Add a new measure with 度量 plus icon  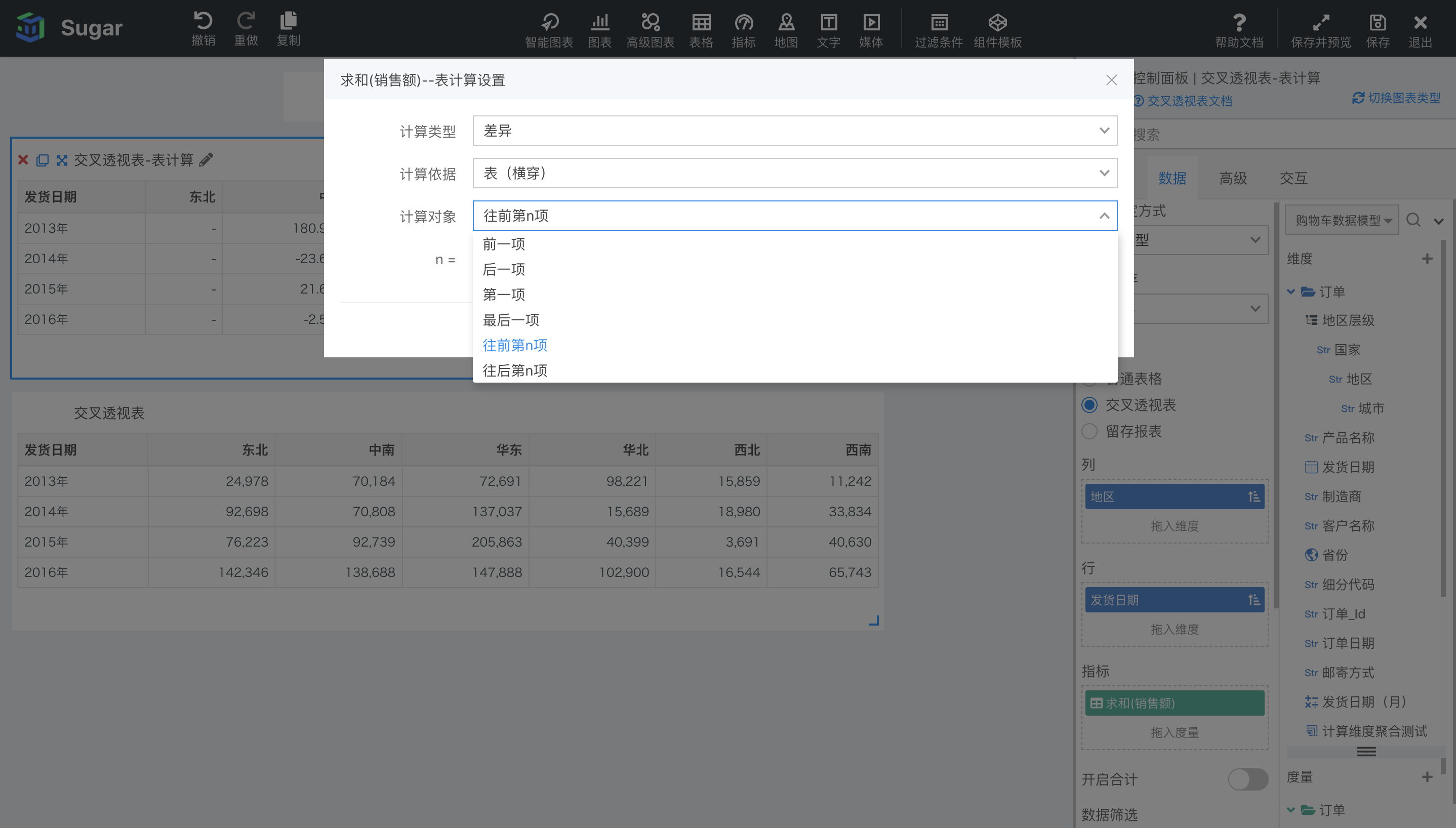[x=1427, y=777]
